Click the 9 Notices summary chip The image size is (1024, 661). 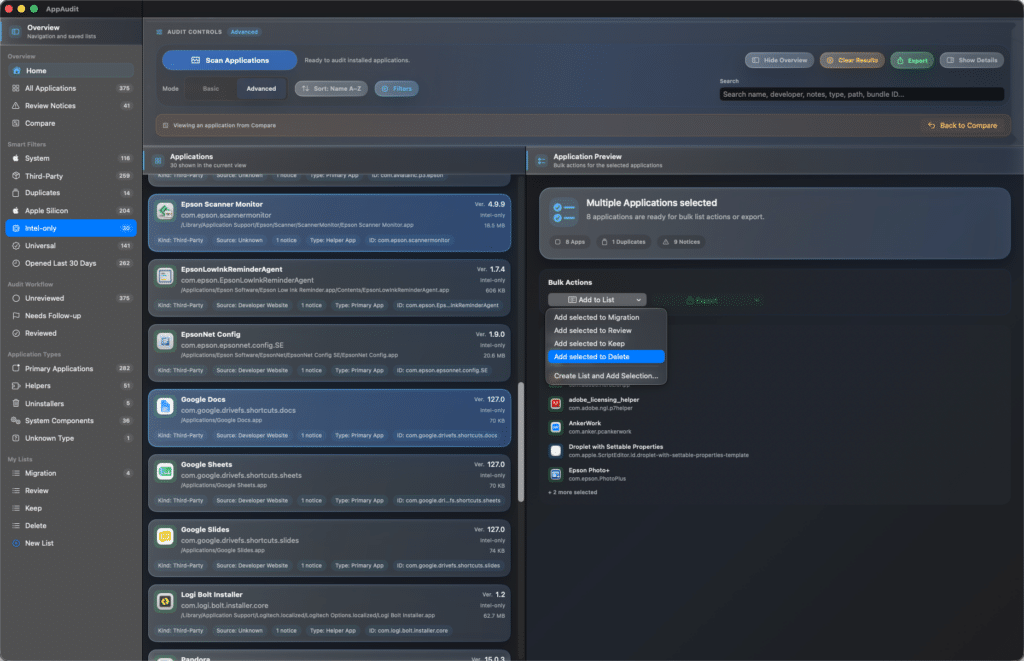[x=681, y=242]
